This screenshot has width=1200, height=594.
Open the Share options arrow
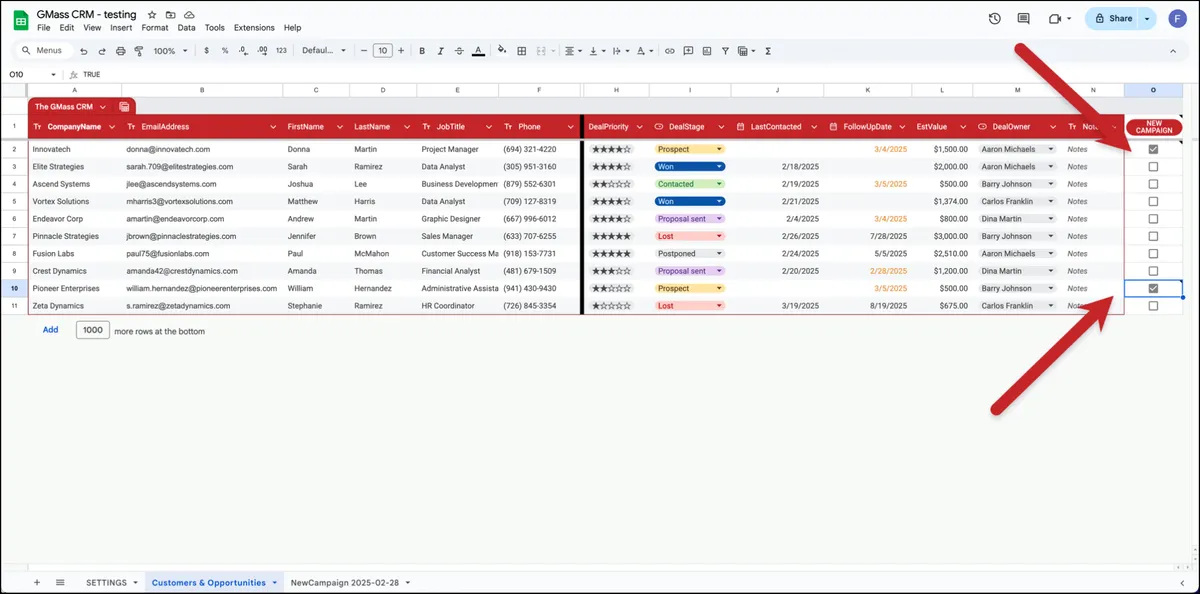[x=1147, y=18]
